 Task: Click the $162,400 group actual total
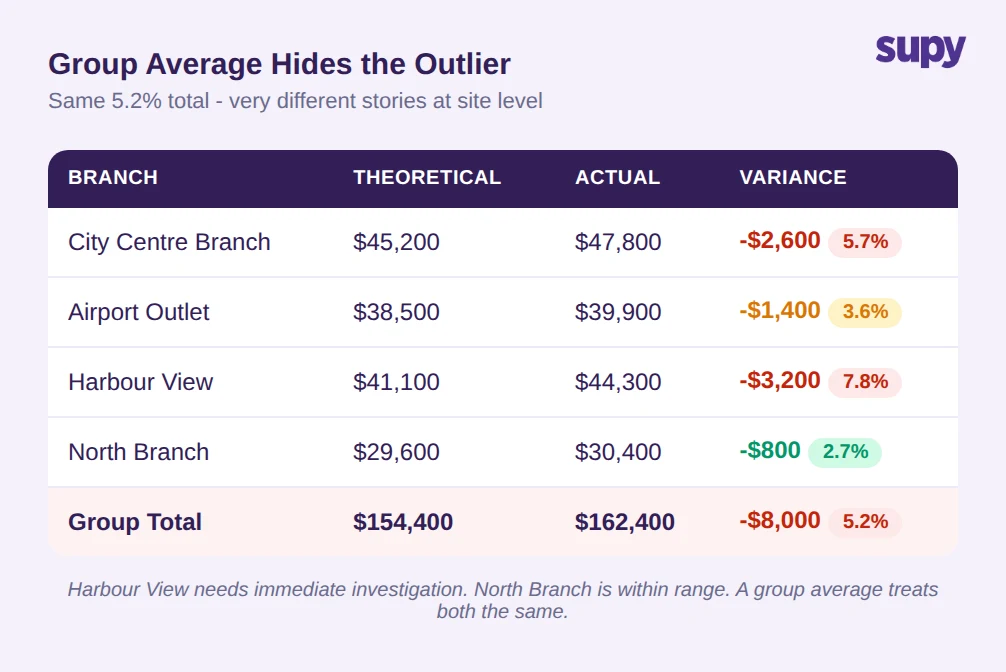click(x=624, y=522)
